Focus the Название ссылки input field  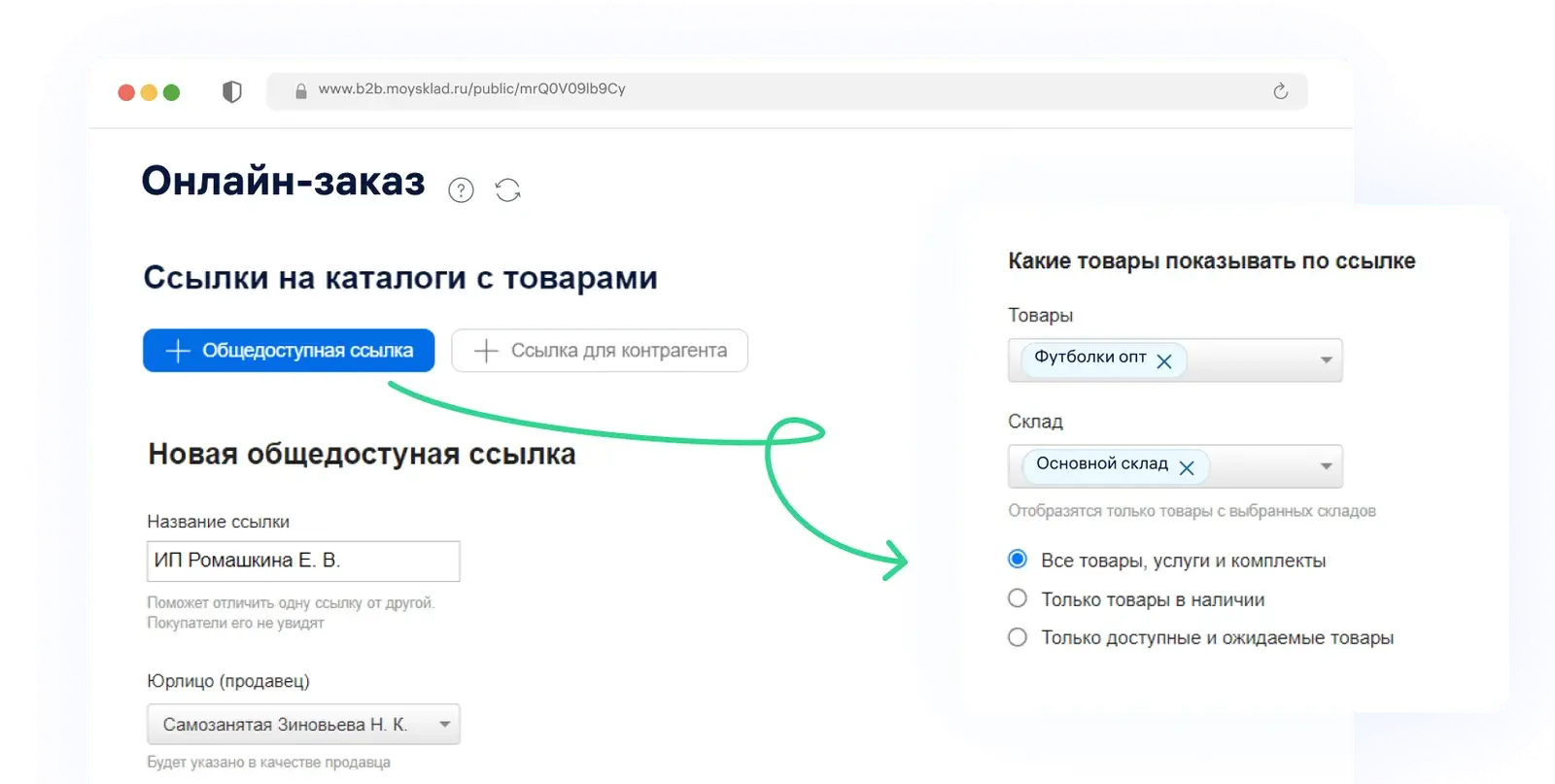pyautogui.click(x=303, y=562)
